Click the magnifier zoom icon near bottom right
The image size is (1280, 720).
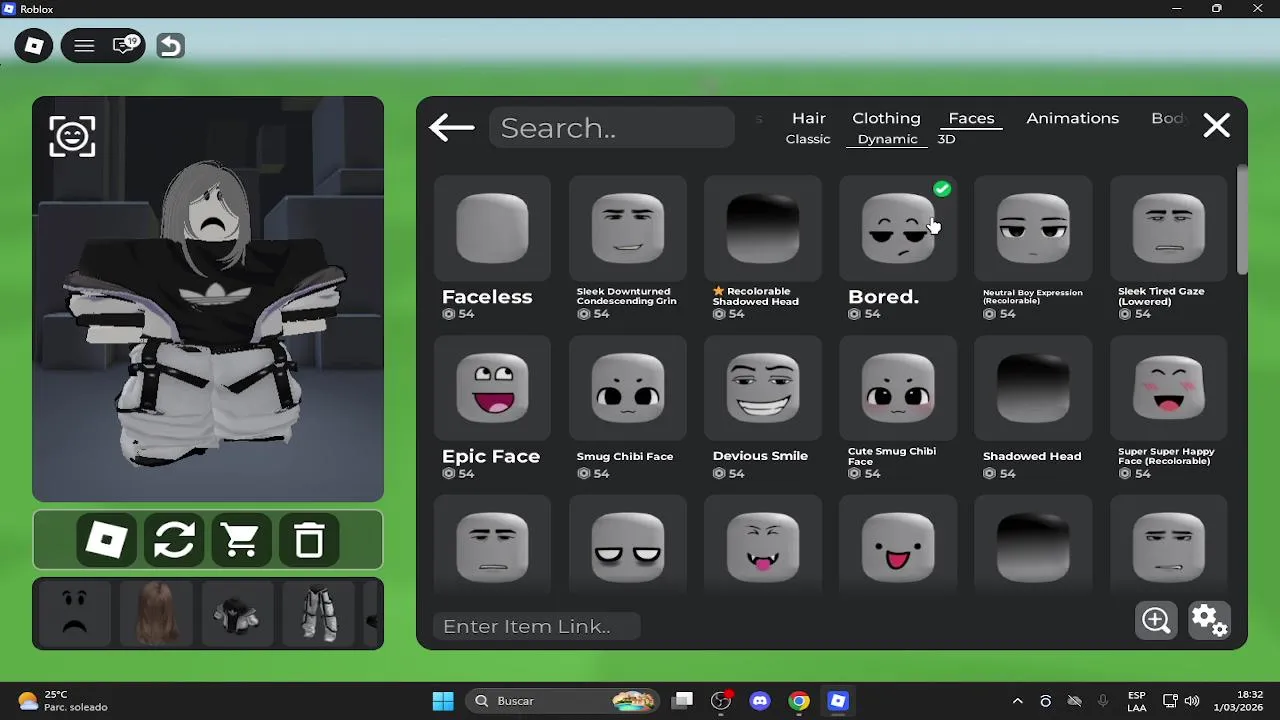click(x=1156, y=620)
